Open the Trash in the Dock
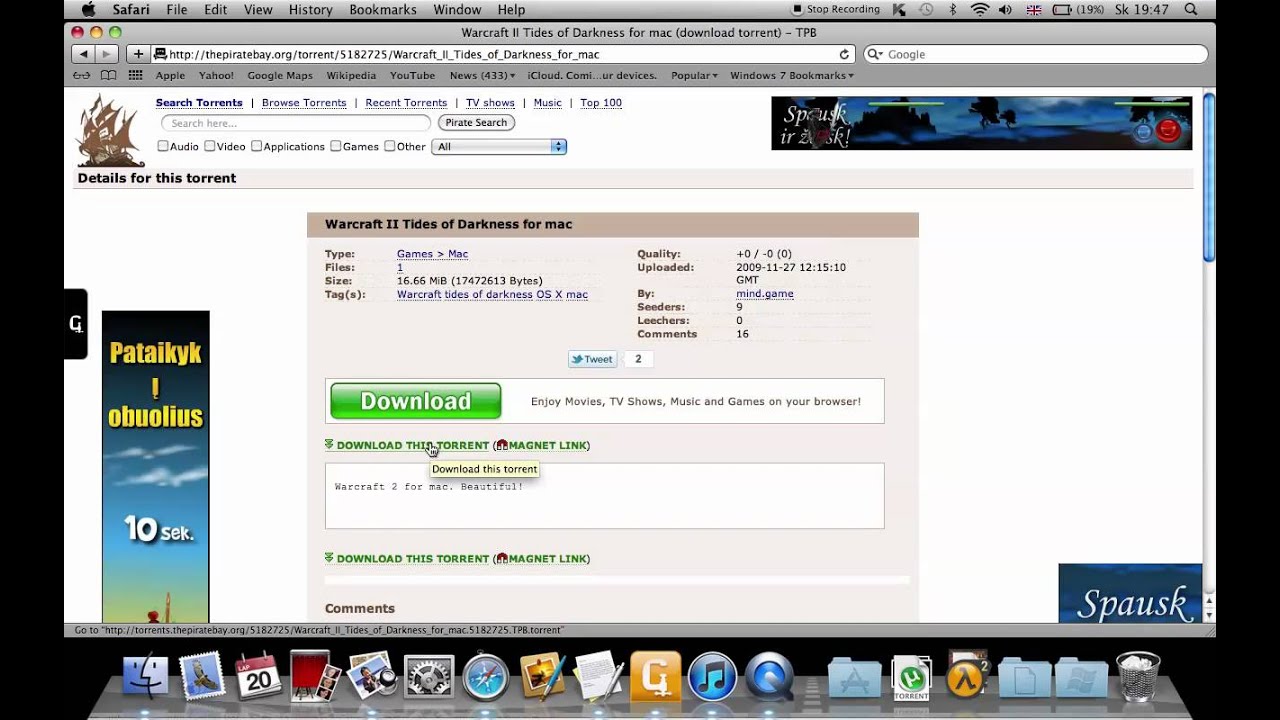1280x720 pixels. click(x=1137, y=677)
